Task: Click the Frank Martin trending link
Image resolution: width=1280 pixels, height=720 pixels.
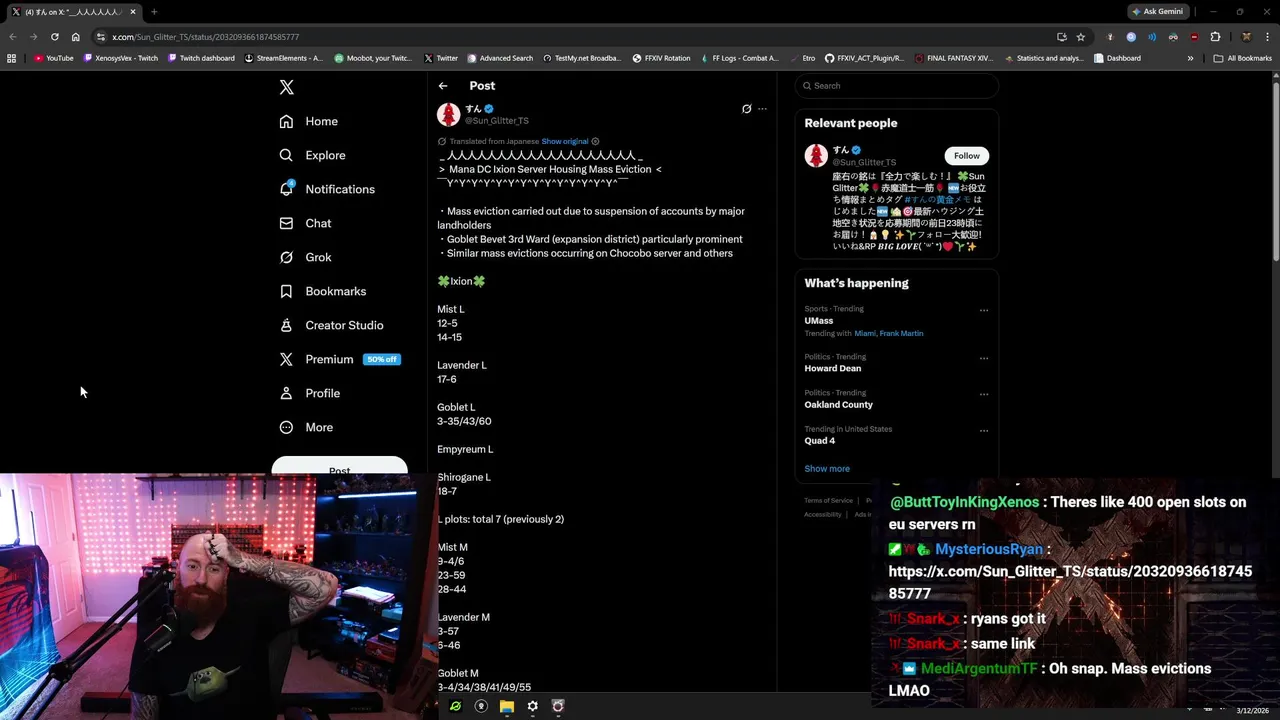Action: point(901,333)
